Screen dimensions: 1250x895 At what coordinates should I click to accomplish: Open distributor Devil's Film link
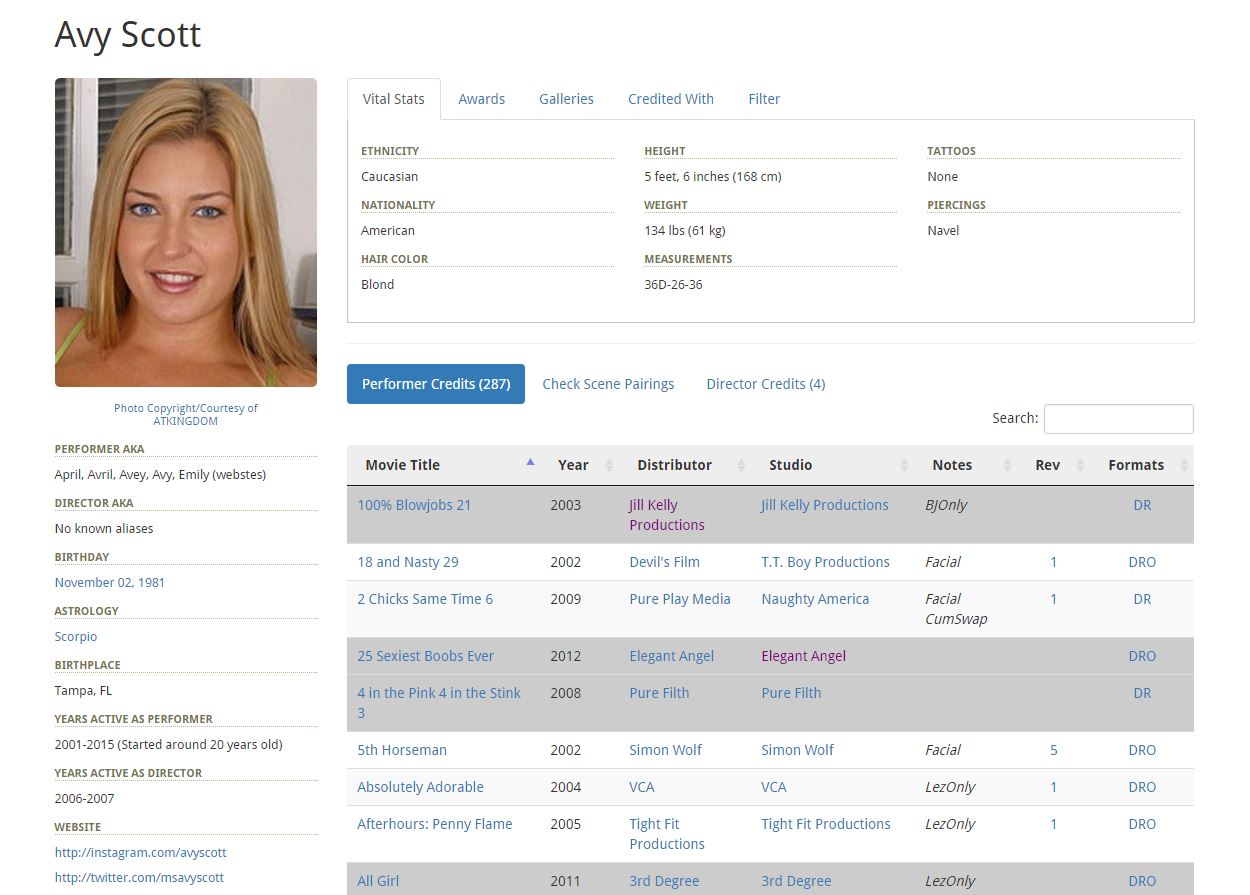point(664,562)
